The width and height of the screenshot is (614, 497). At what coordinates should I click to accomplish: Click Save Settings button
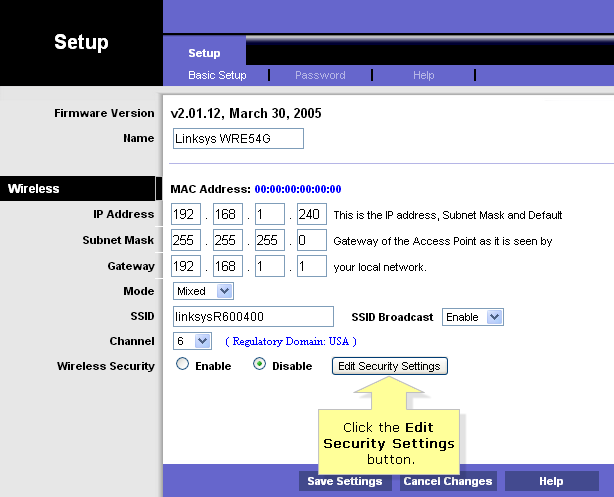345,481
